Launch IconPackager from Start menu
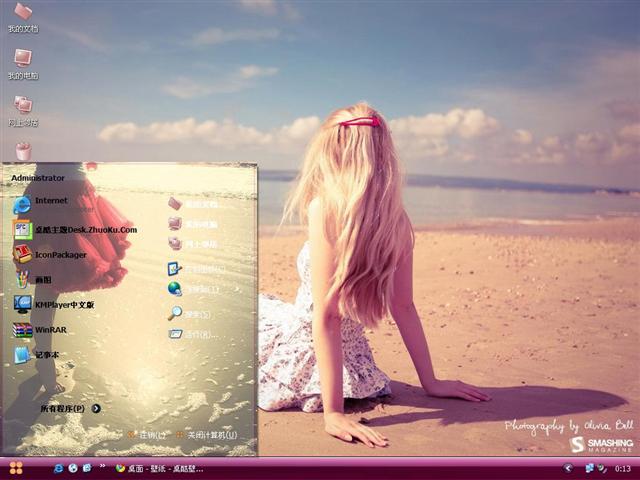Viewport: 640px width, 480px height. pyautogui.click(x=60, y=255)
